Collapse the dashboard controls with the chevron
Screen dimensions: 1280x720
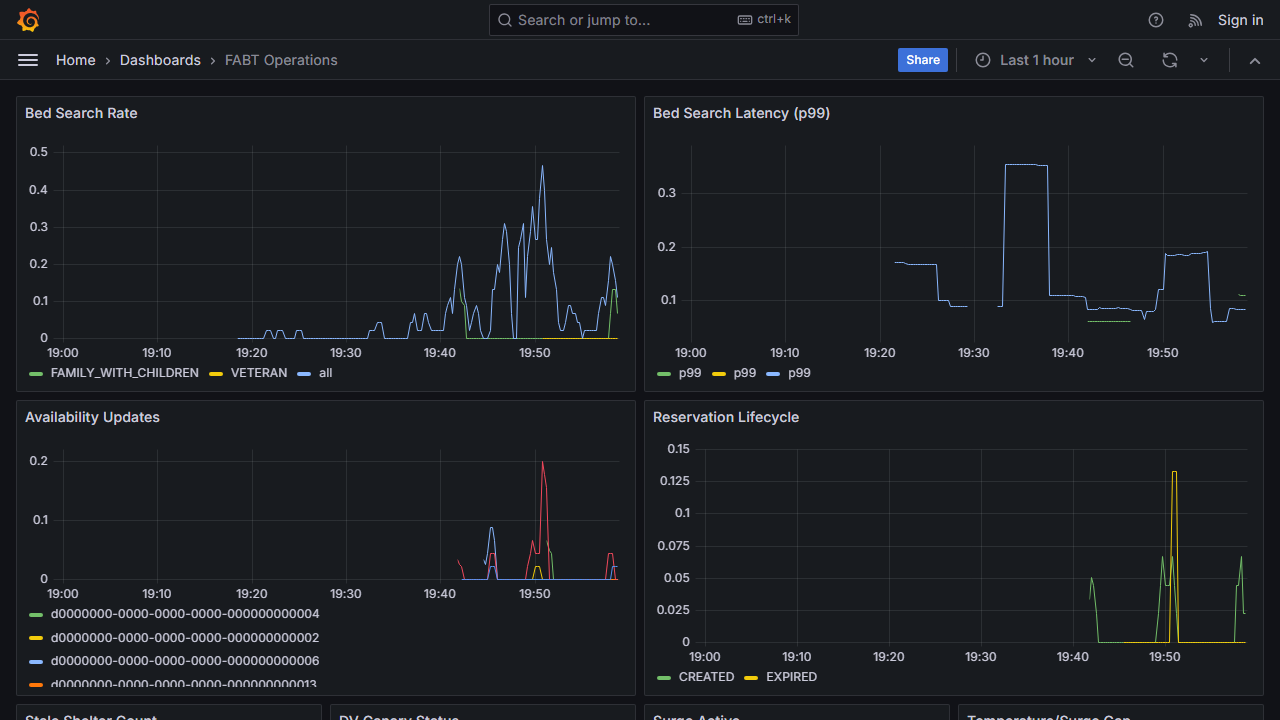click(x=1255, y=60)
